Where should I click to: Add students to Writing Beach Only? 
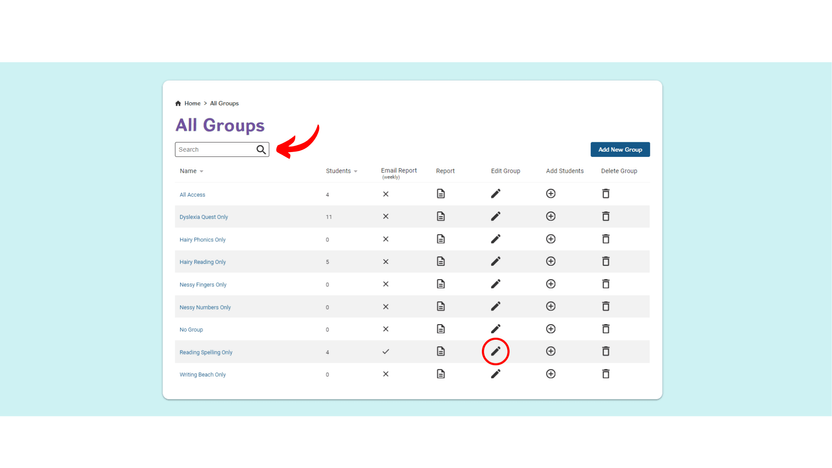[551, 374]
